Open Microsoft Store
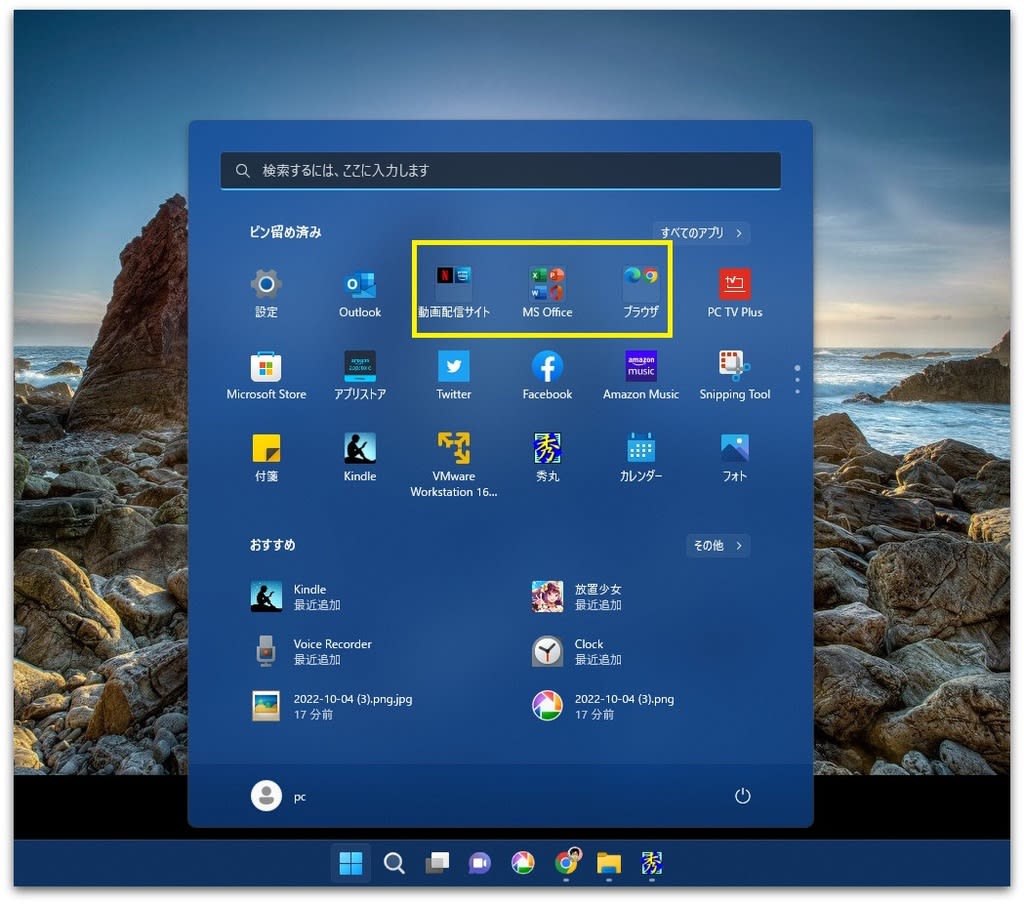Viewport: 1024px width, 904px height. [266, 375]
